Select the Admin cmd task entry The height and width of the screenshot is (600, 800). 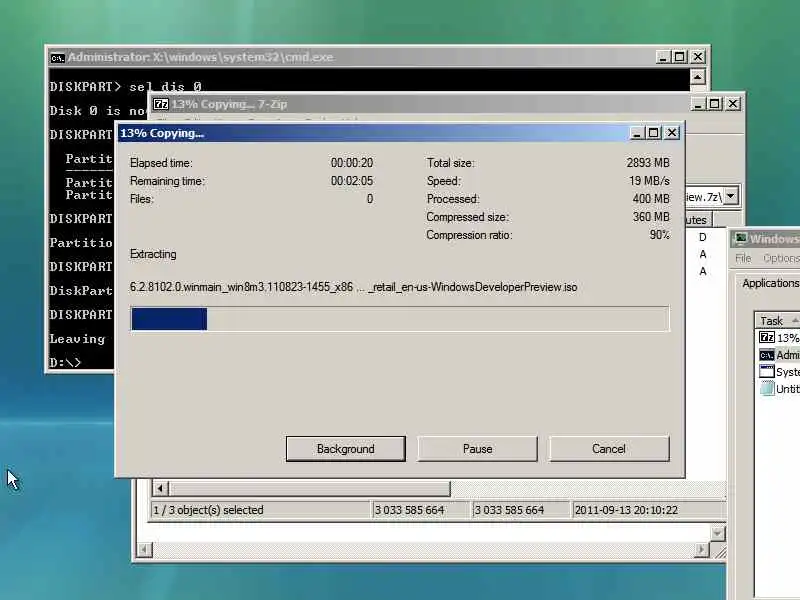point(779,355)
